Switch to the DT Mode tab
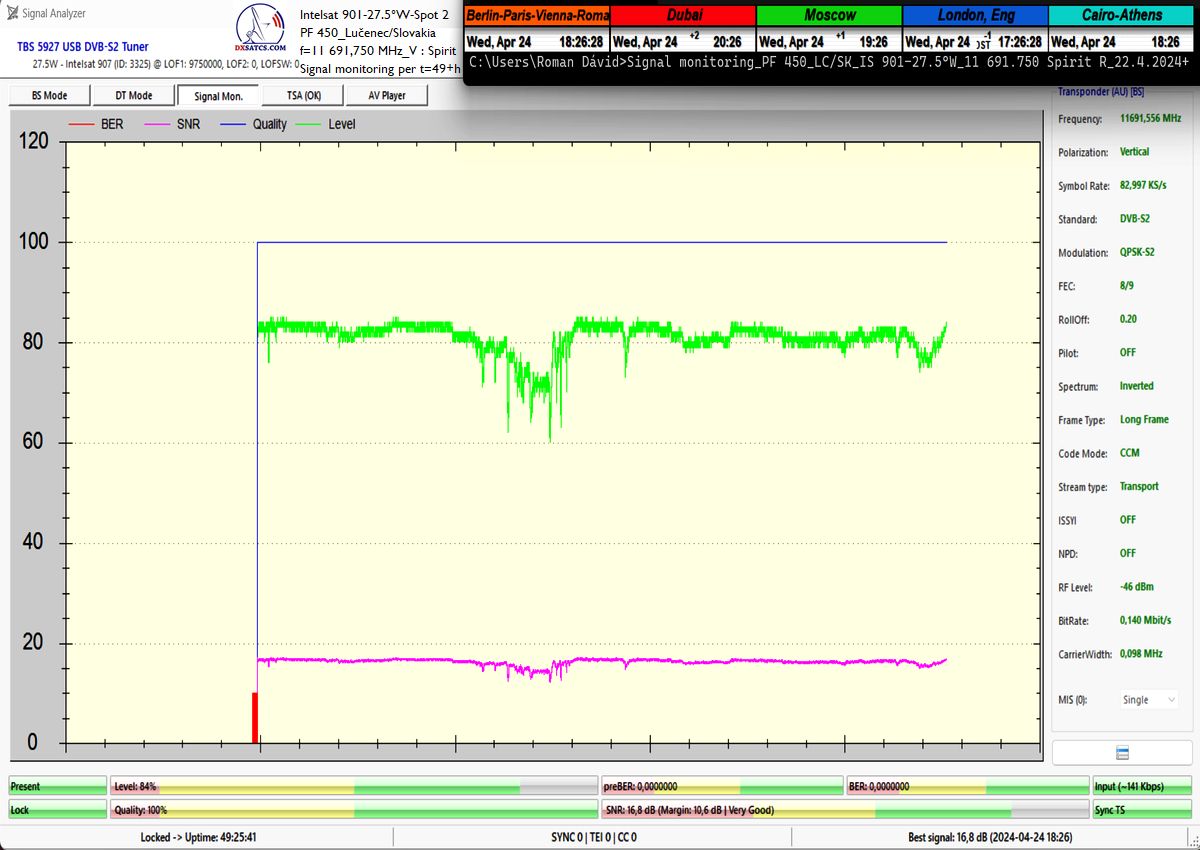Screen dimensions: 1200x850 point(133,95)
